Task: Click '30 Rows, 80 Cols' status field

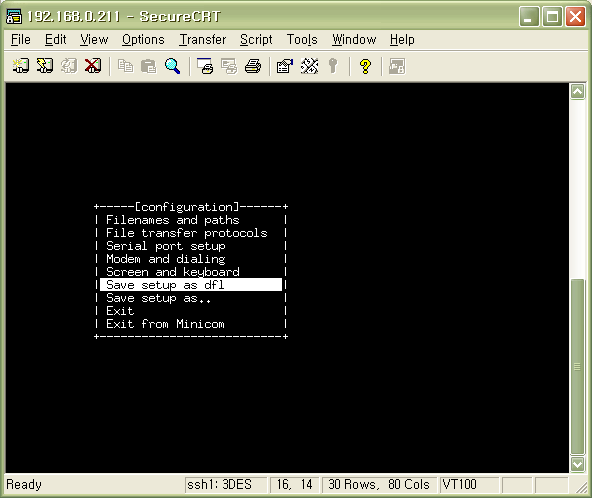Action: point(379,484)
